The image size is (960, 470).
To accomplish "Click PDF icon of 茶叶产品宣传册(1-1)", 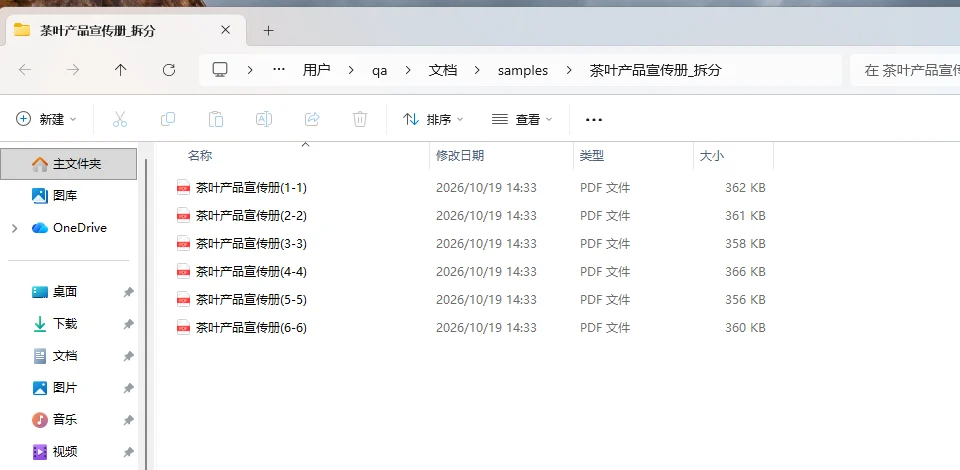I will coord(183,187).
